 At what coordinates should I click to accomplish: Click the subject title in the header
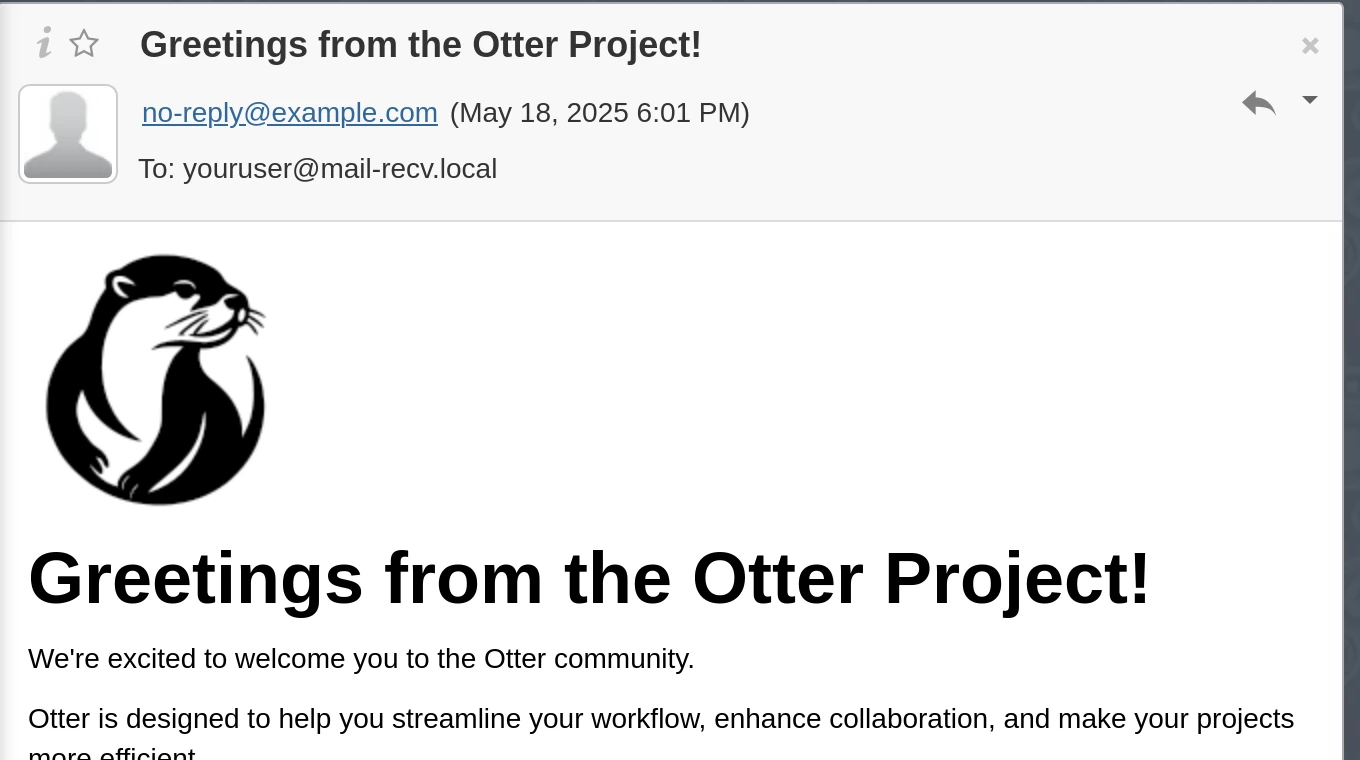coord(421,45)
